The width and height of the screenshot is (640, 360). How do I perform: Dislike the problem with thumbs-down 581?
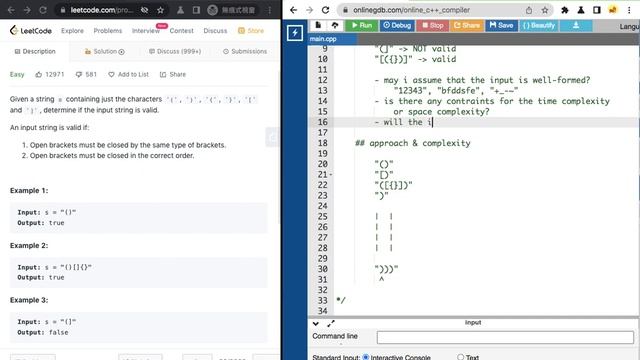click(86, 74)
